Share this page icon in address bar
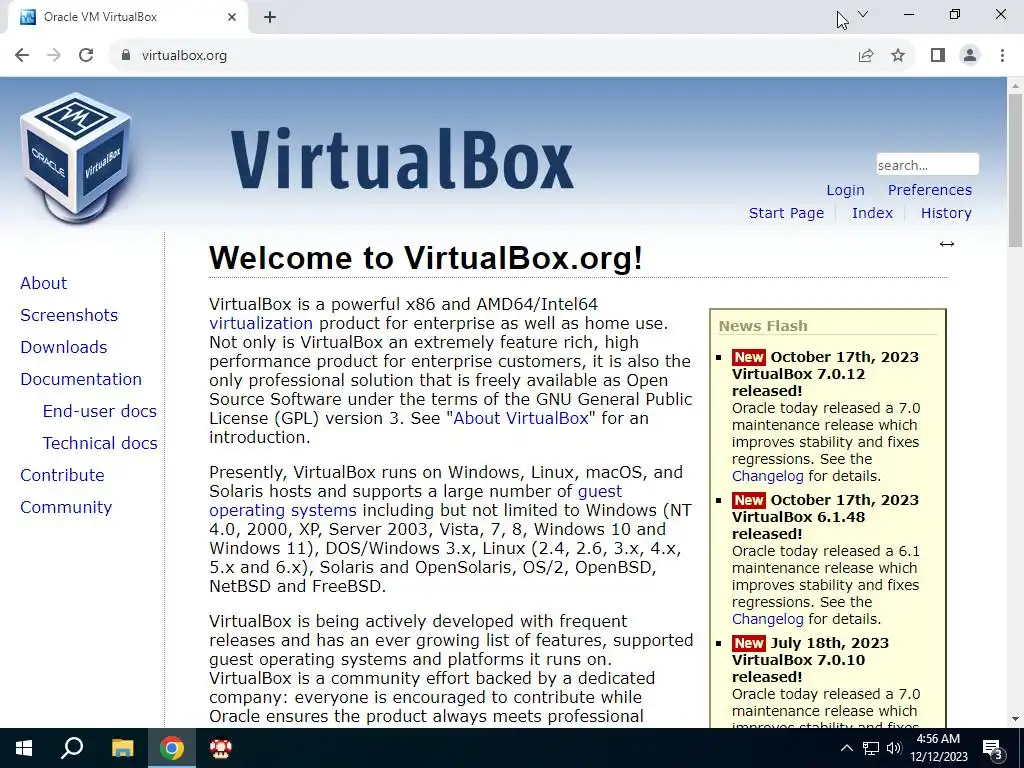 click(x=866, y=56)
